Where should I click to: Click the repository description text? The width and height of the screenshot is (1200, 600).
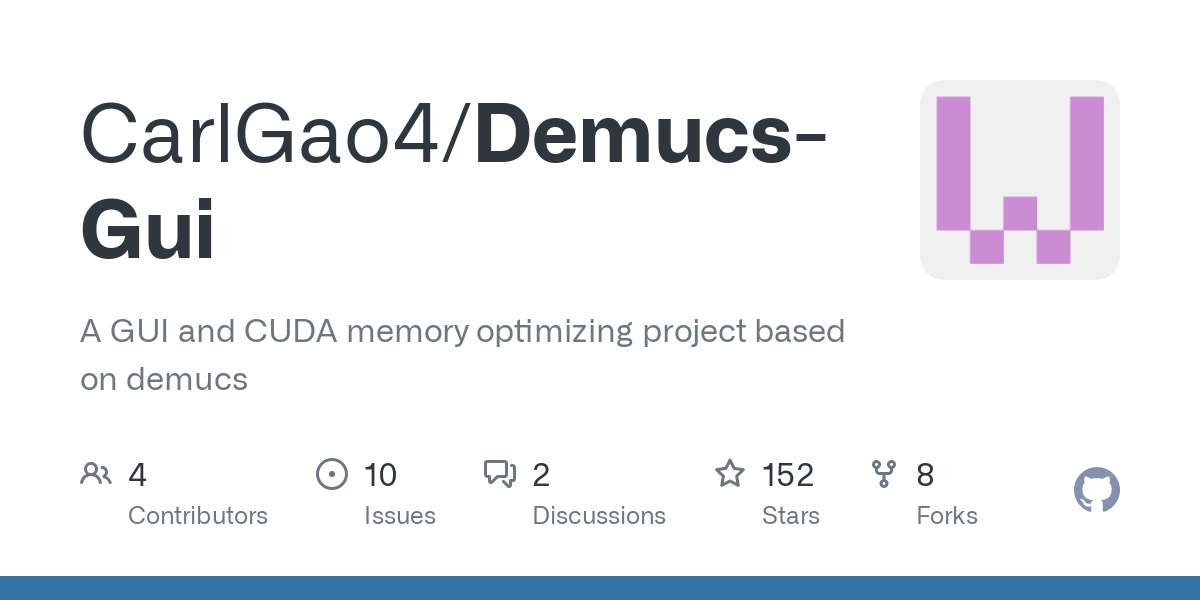tap(462, 355)
